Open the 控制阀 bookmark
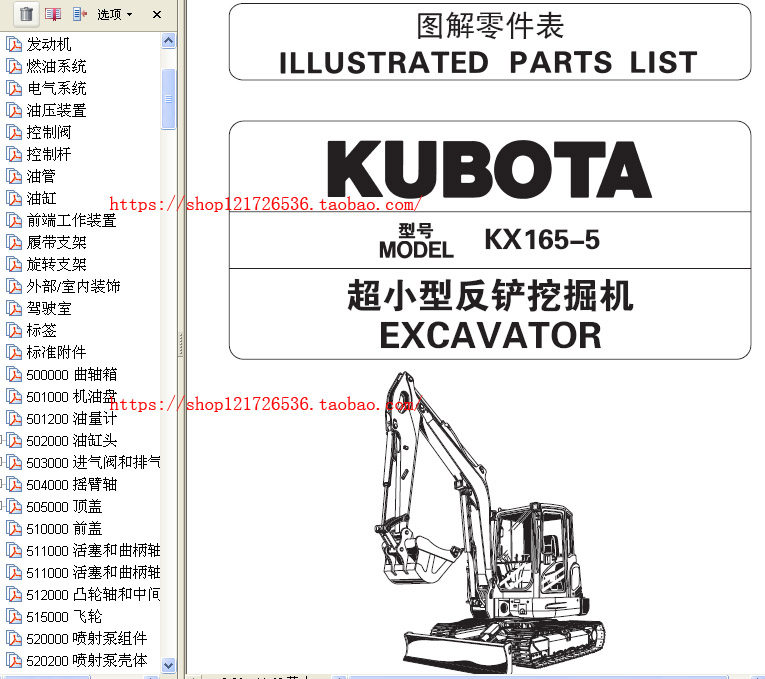The height and width of the screenshot is (679, 765). [x=49, y=132]
